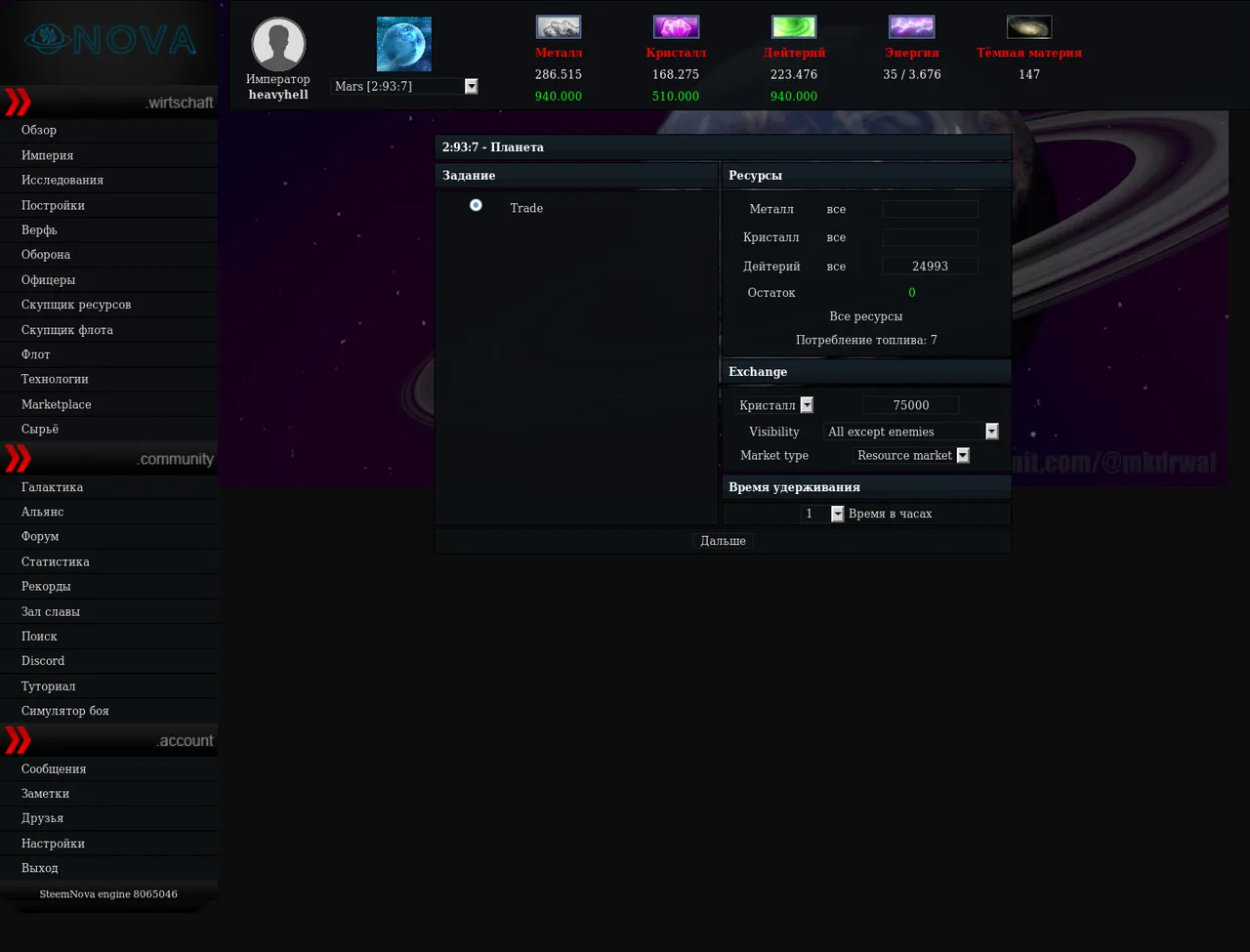Viewport: 1250px width, 952px height.
Task: Click the Кристалл resource label in header
Action: coord(676,53)
